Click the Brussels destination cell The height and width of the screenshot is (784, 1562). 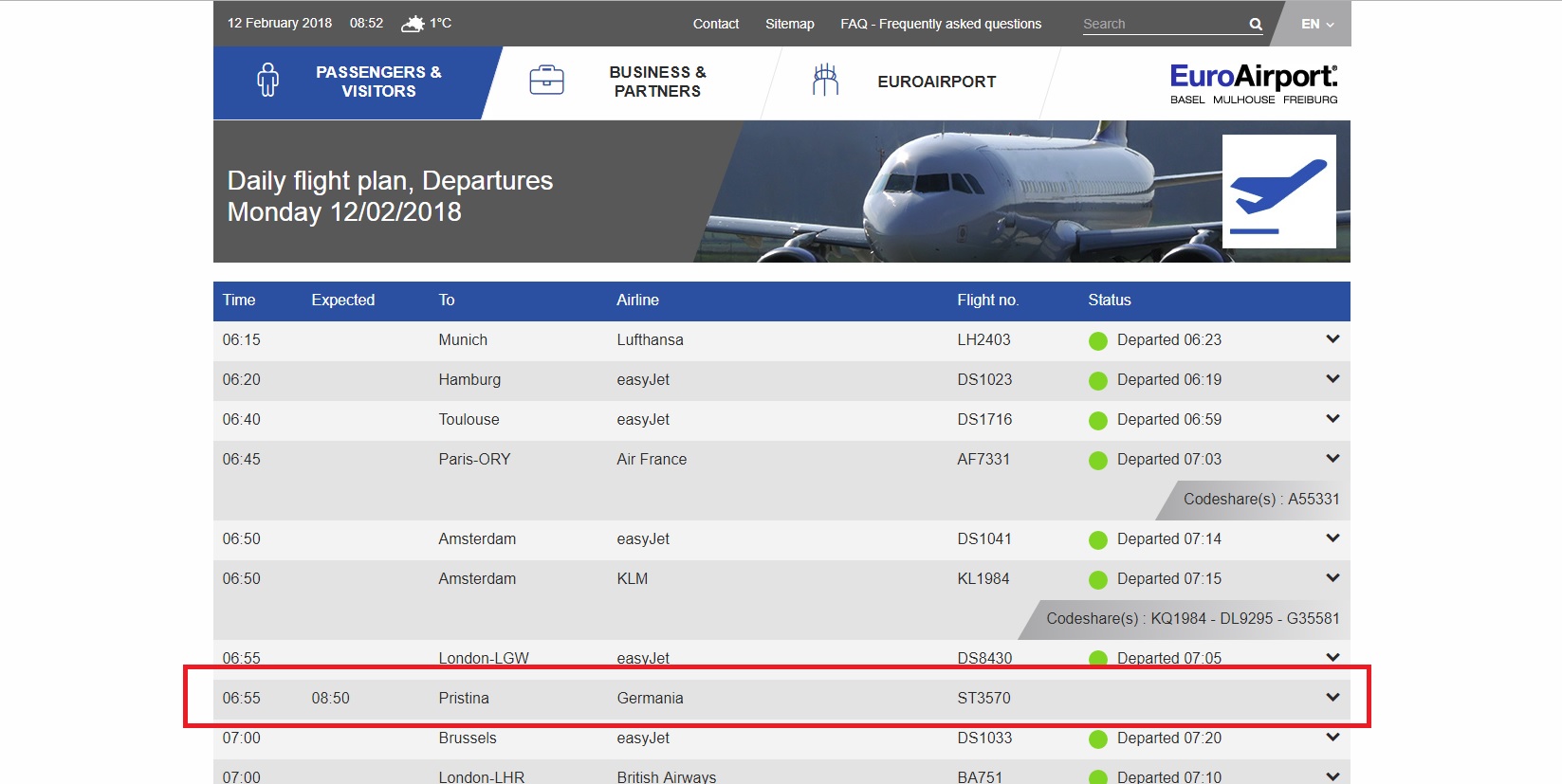(468, 738)
